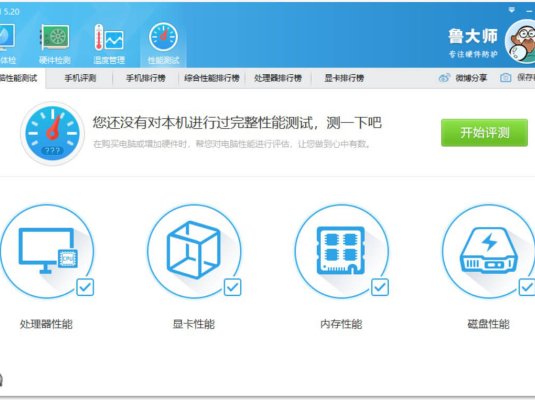Uncheck the 显卡性能 checkbox
The width and height of the screenshot is (535, 400).
tap(233, 287)
